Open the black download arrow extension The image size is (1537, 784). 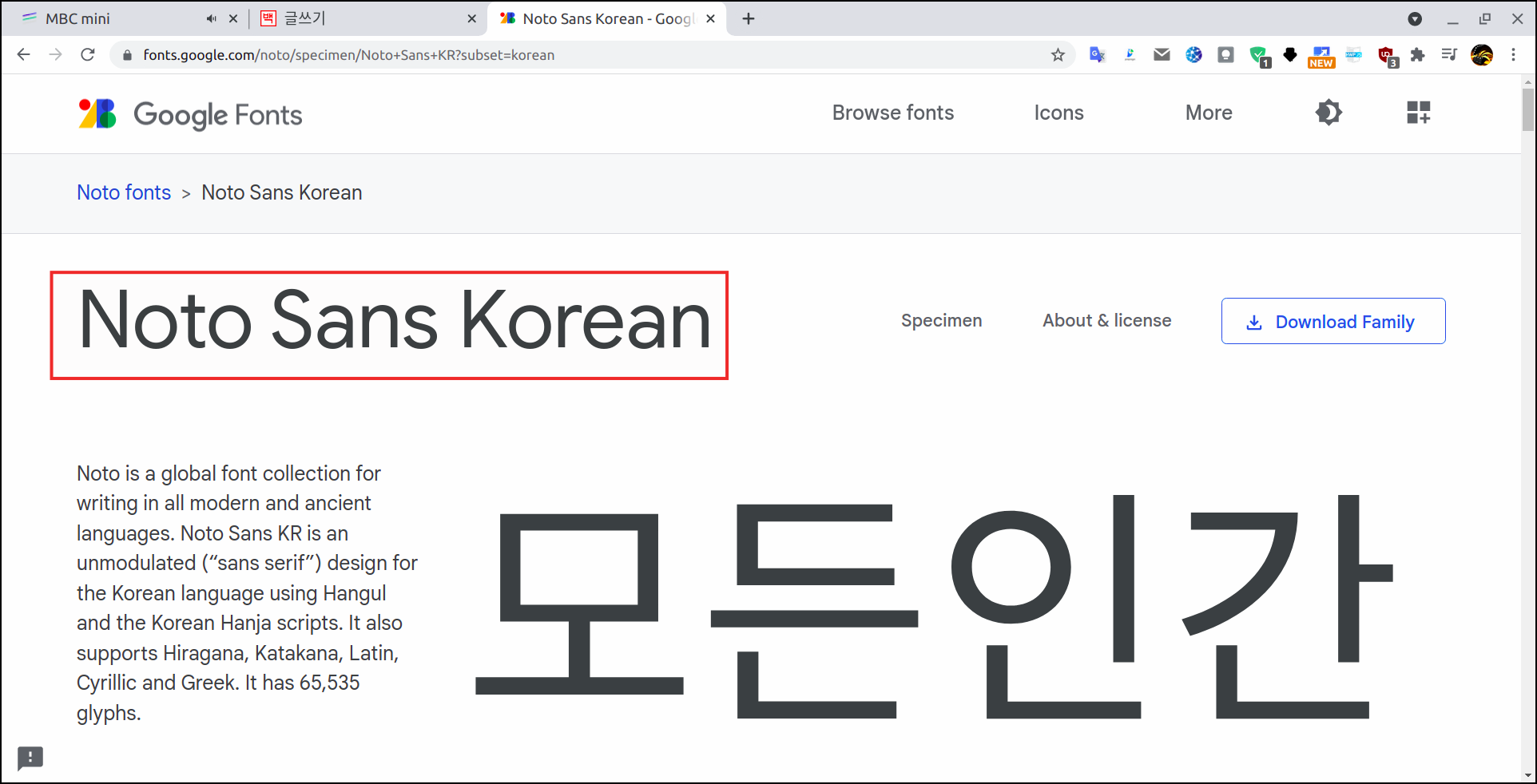[1289, 54]
